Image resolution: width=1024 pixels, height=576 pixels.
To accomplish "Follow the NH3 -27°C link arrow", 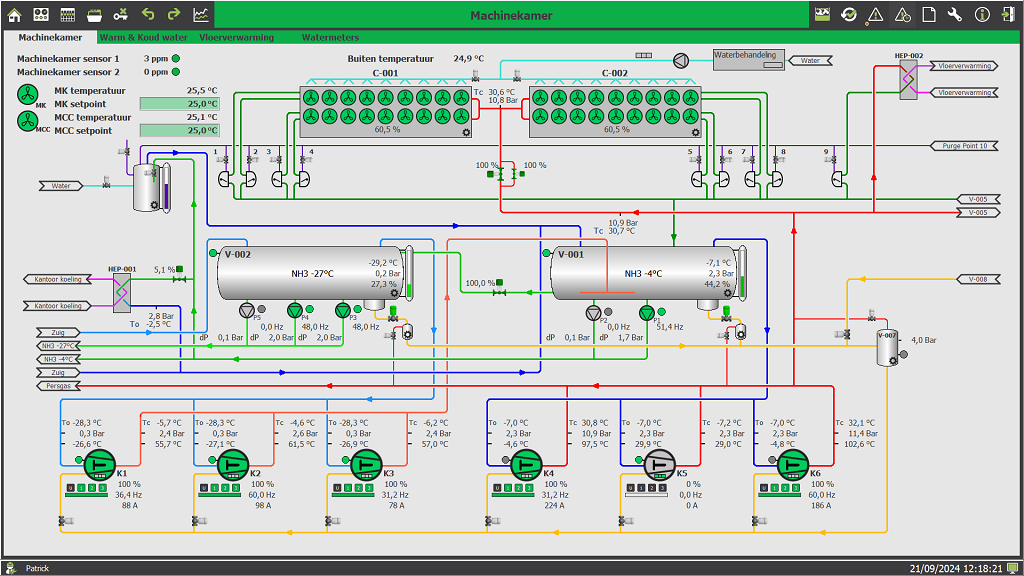I will pyautogui.click(x=59, y=345).
